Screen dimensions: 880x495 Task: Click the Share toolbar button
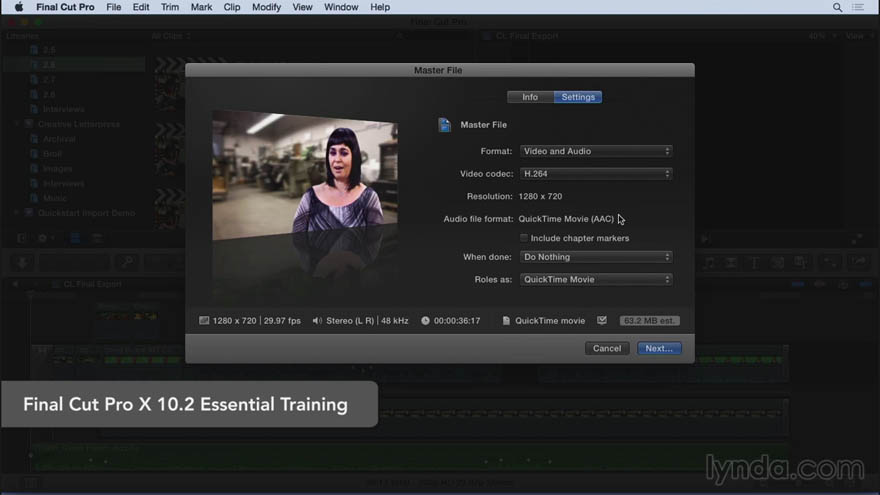point(859,262)
